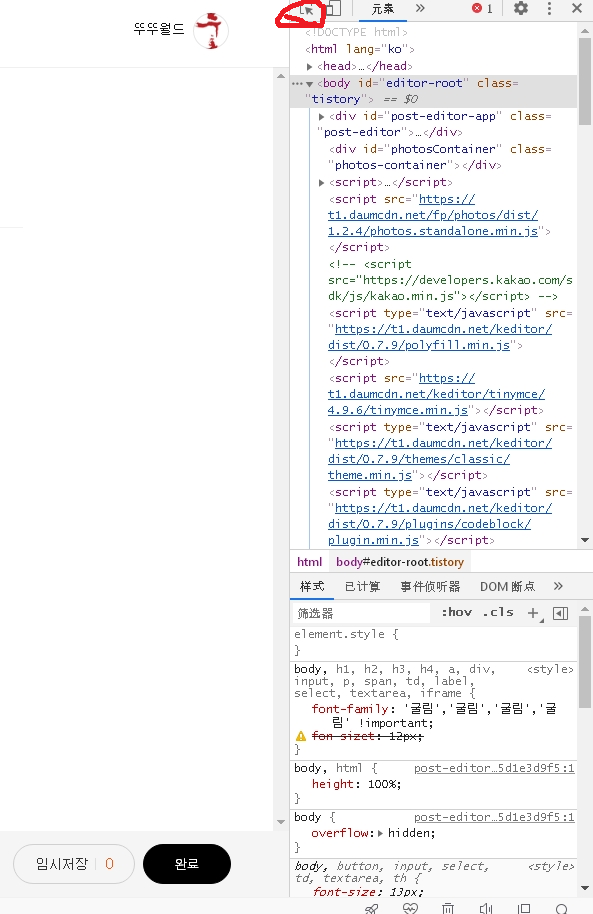Click the editor page scroll-down arrow

coord(281,822)
